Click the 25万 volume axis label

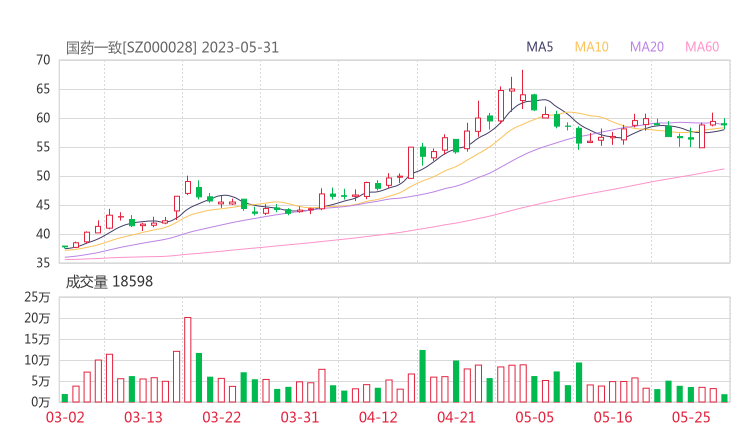point(37,297)
